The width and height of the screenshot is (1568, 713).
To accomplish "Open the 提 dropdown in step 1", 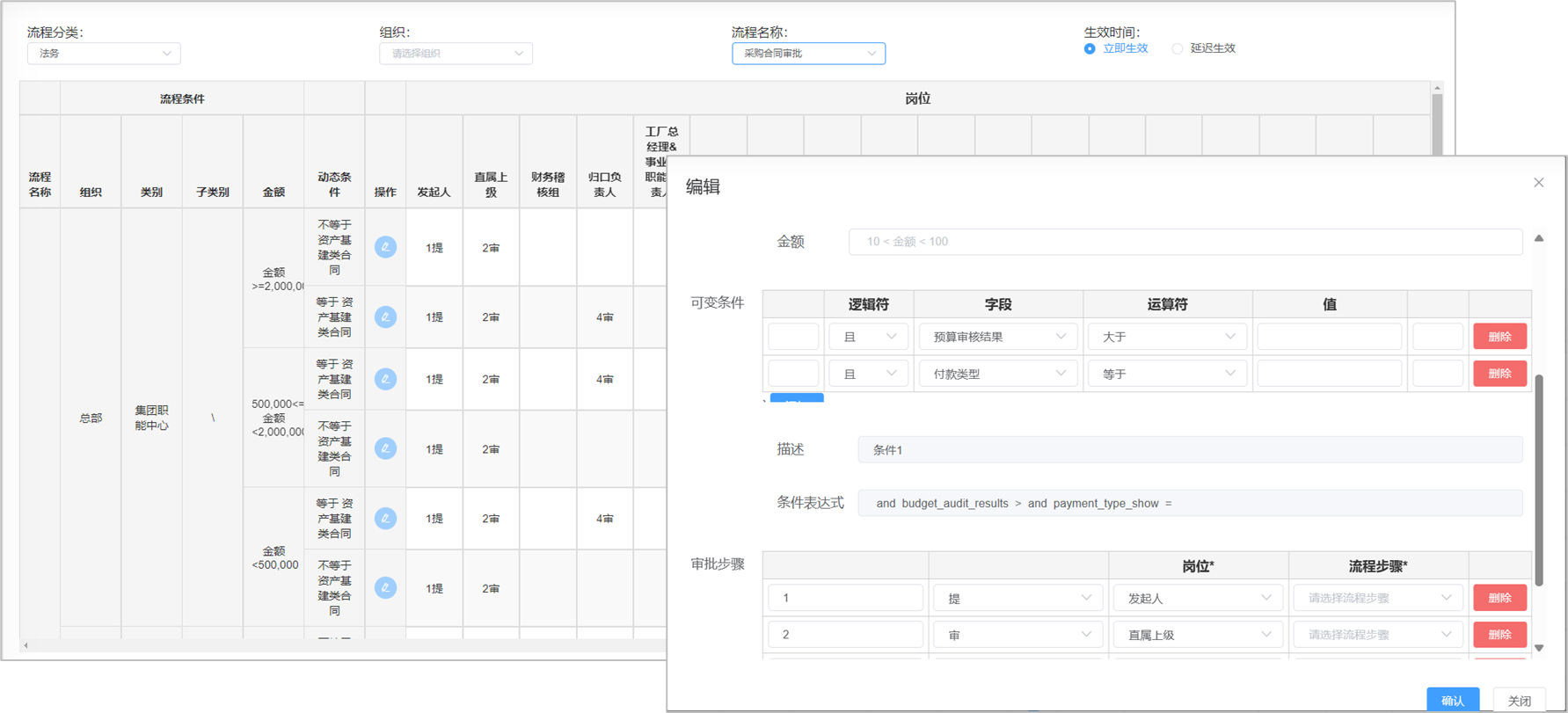I will (x=1017, y=598).
